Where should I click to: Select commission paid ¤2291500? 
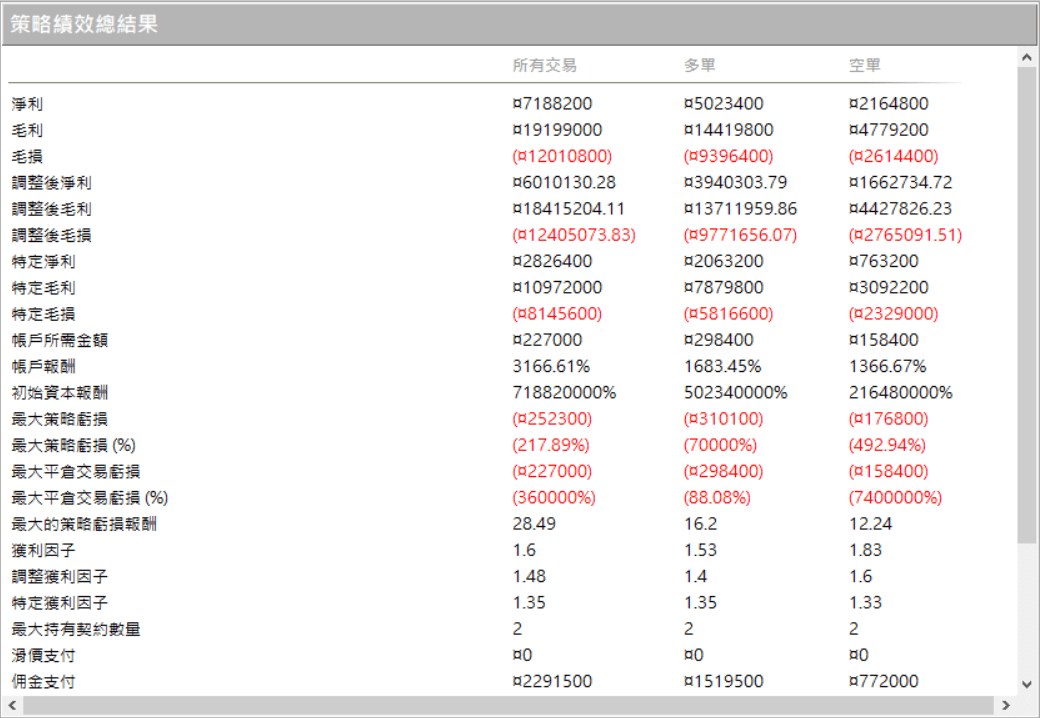pyautogui.click(x=552, y=682)
